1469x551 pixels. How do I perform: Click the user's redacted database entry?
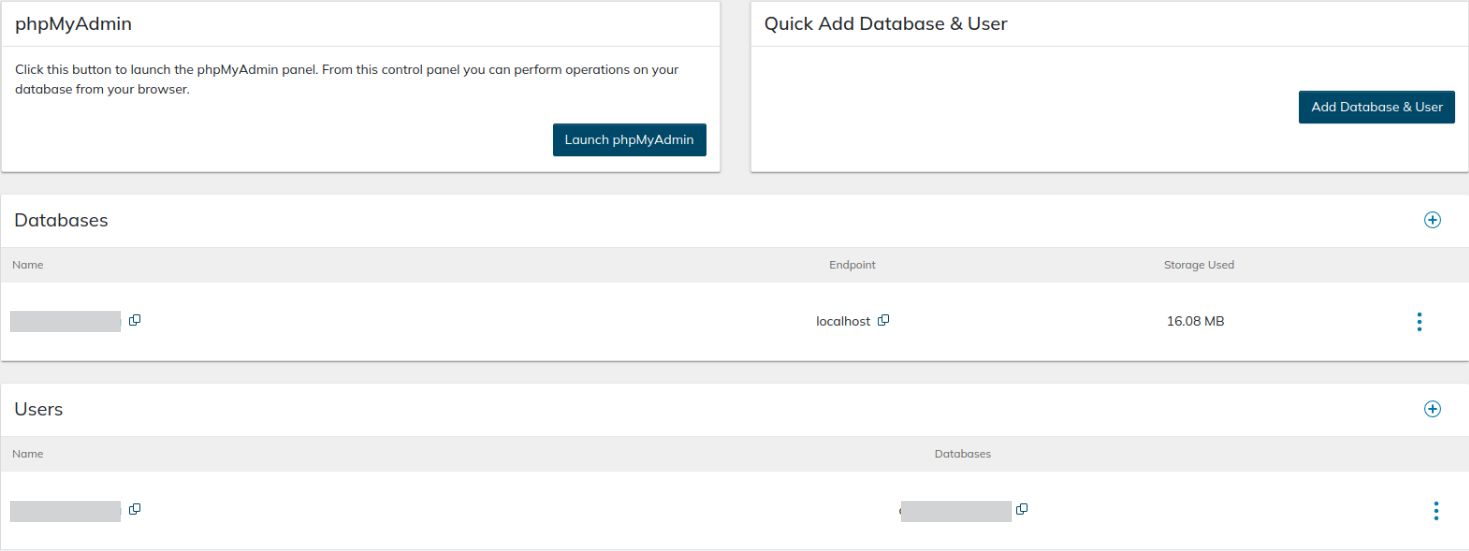tap(955, 511)
